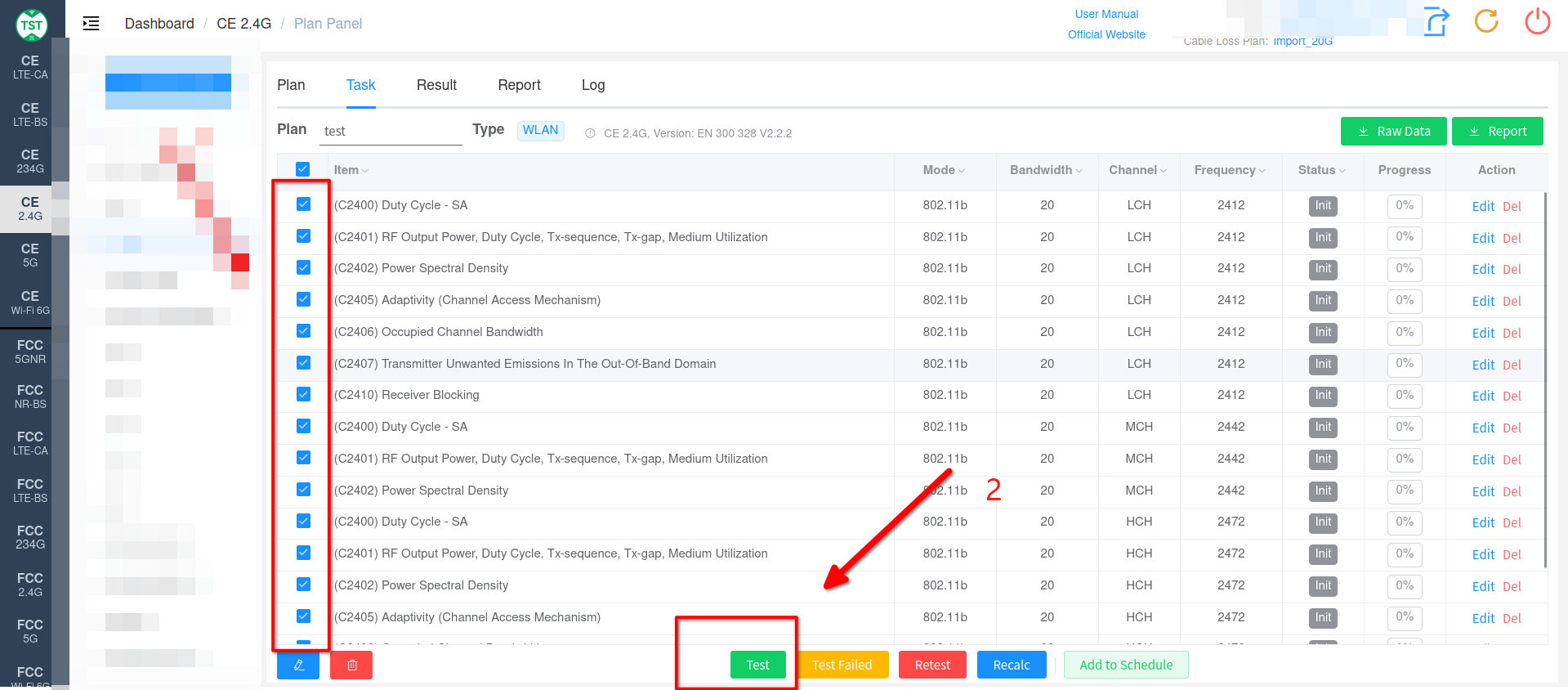The height and width of the screenshot is (690, 1568).
Task: Switch to the Result tab
Action: pos(436,85)
